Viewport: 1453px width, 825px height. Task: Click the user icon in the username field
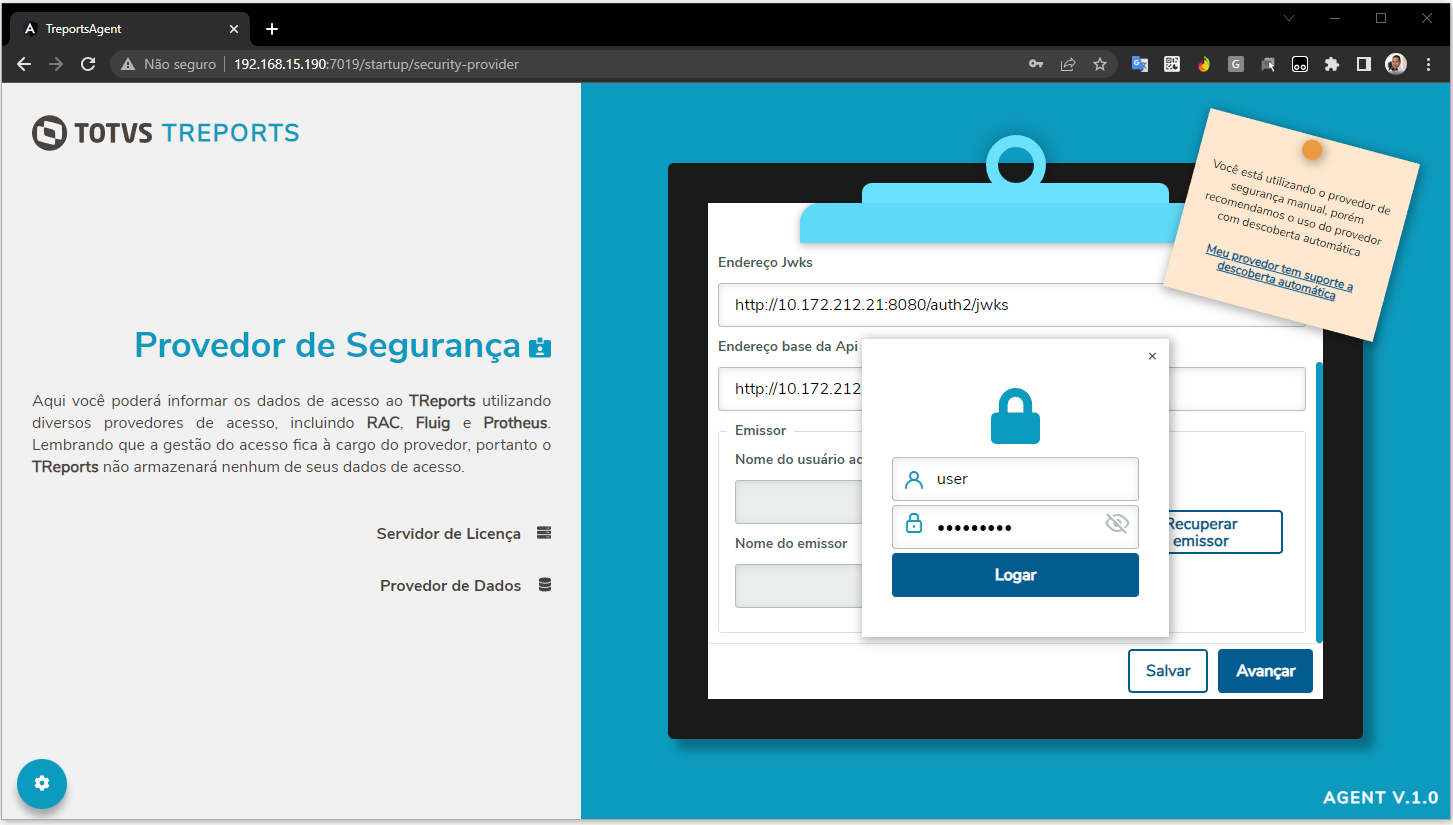click(913, 479)
